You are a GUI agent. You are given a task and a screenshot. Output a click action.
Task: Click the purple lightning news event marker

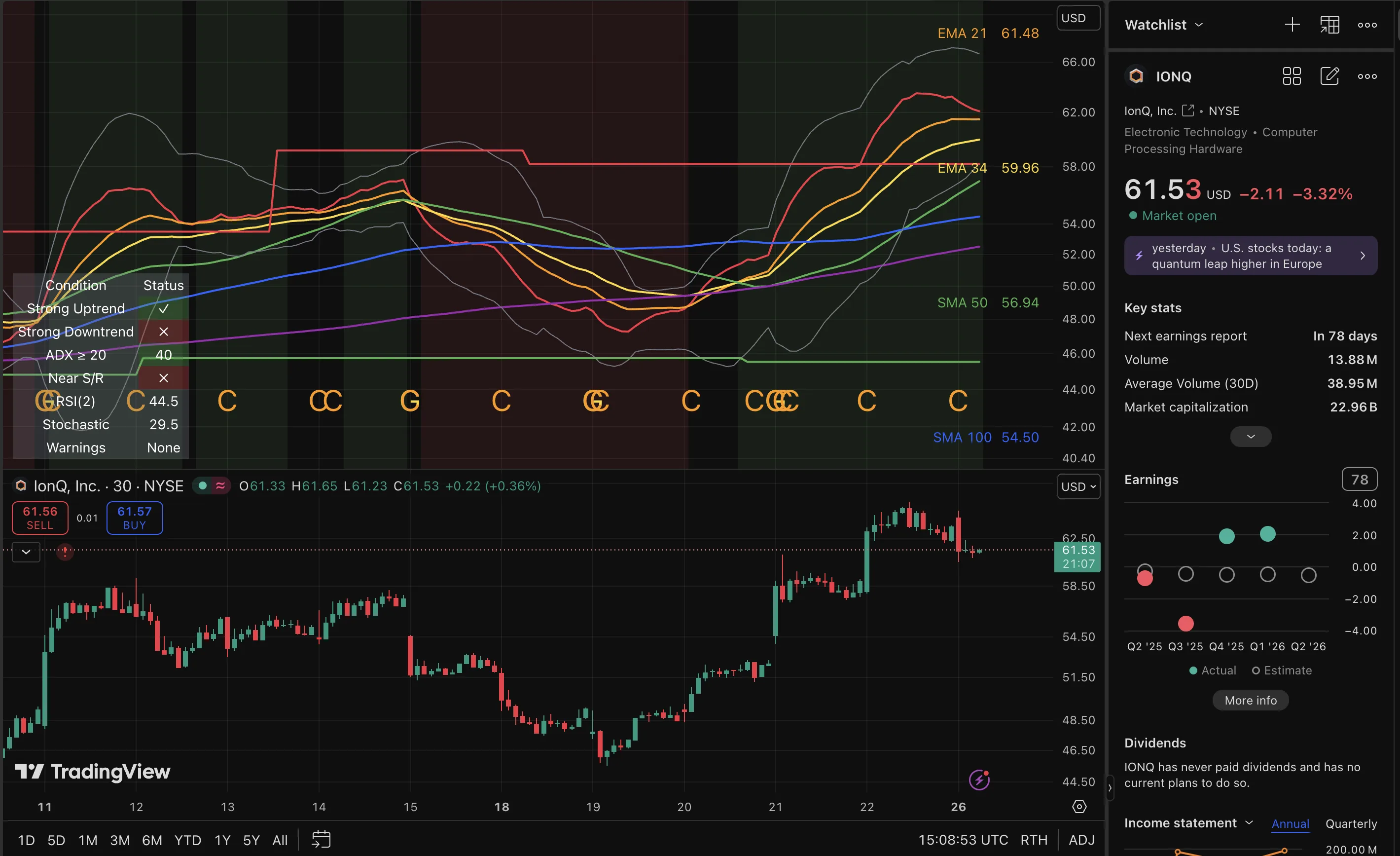[979, 780]
